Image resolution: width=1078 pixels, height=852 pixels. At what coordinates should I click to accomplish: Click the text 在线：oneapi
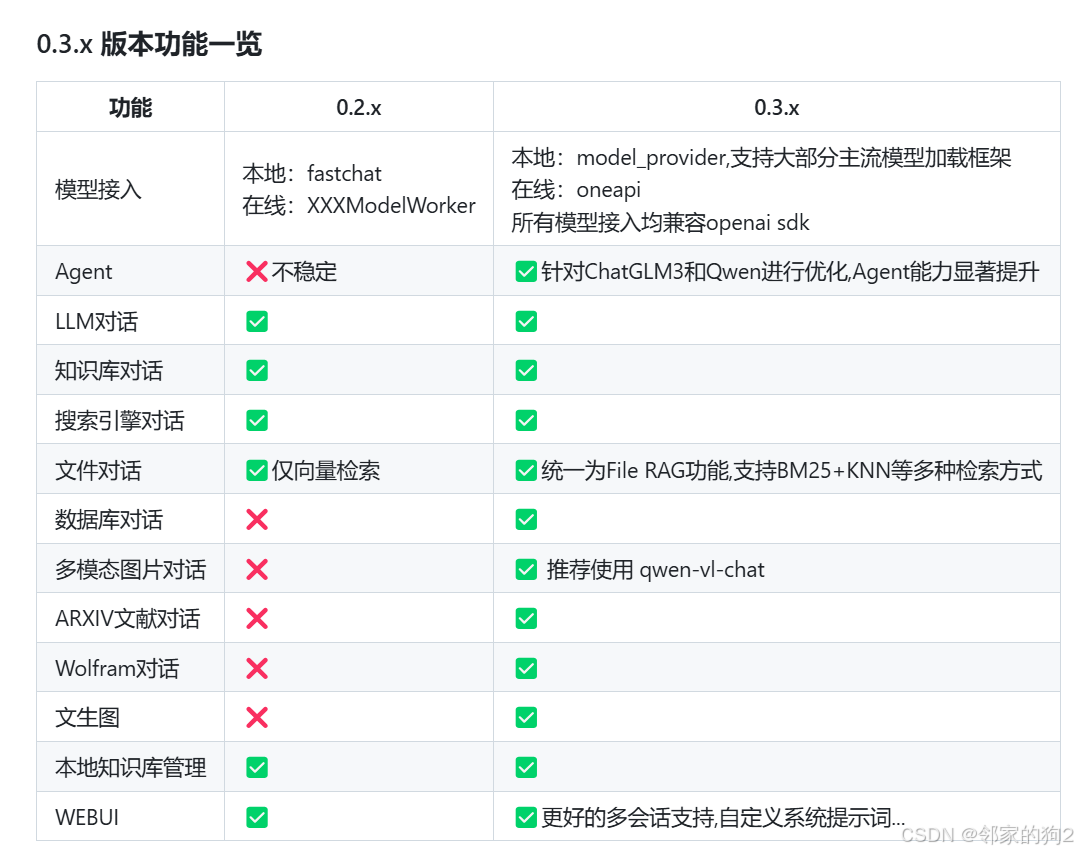576,189
